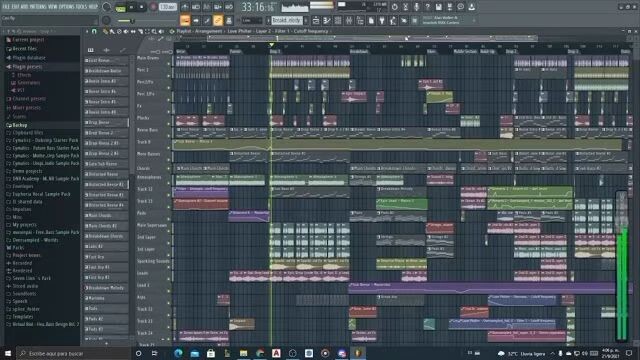Click the tempo 130 display
The image size is (640, 360).
[167, 7]
